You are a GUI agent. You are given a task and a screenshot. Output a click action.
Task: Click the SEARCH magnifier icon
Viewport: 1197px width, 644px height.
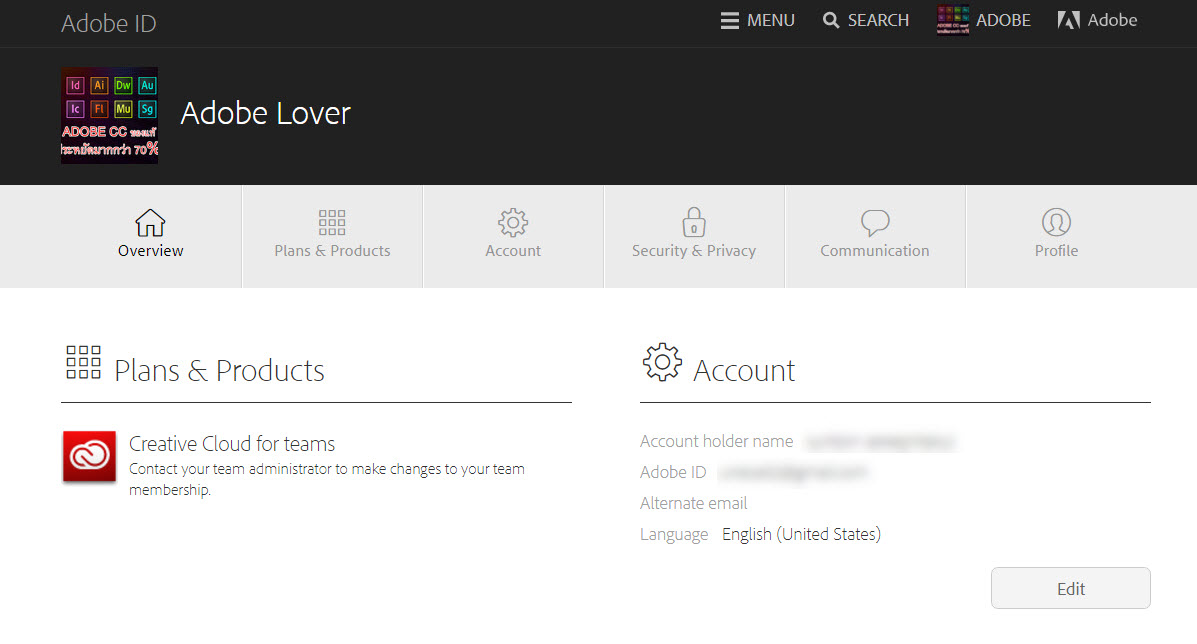[x=831, y=21]
